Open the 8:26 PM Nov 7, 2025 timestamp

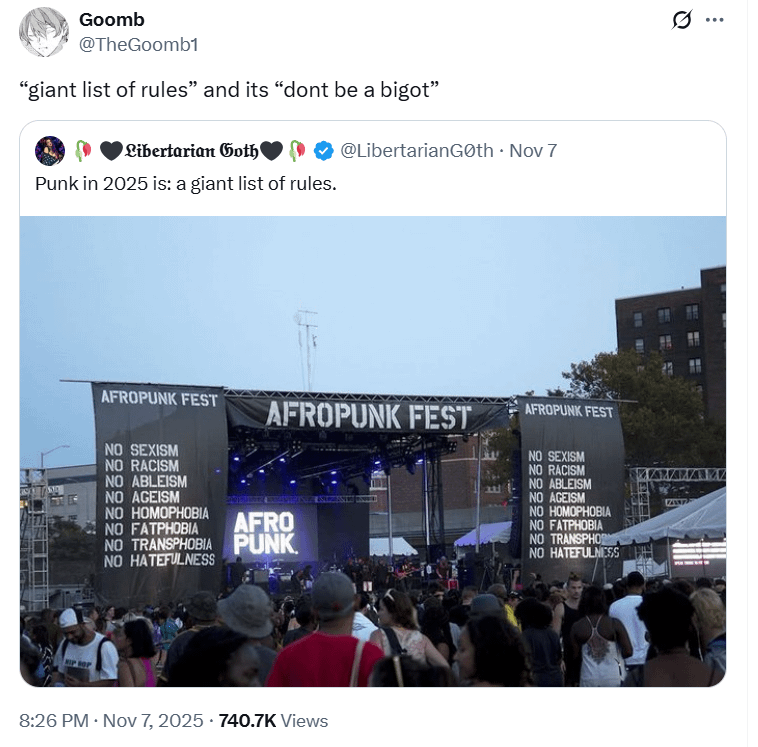click(111, 720)
